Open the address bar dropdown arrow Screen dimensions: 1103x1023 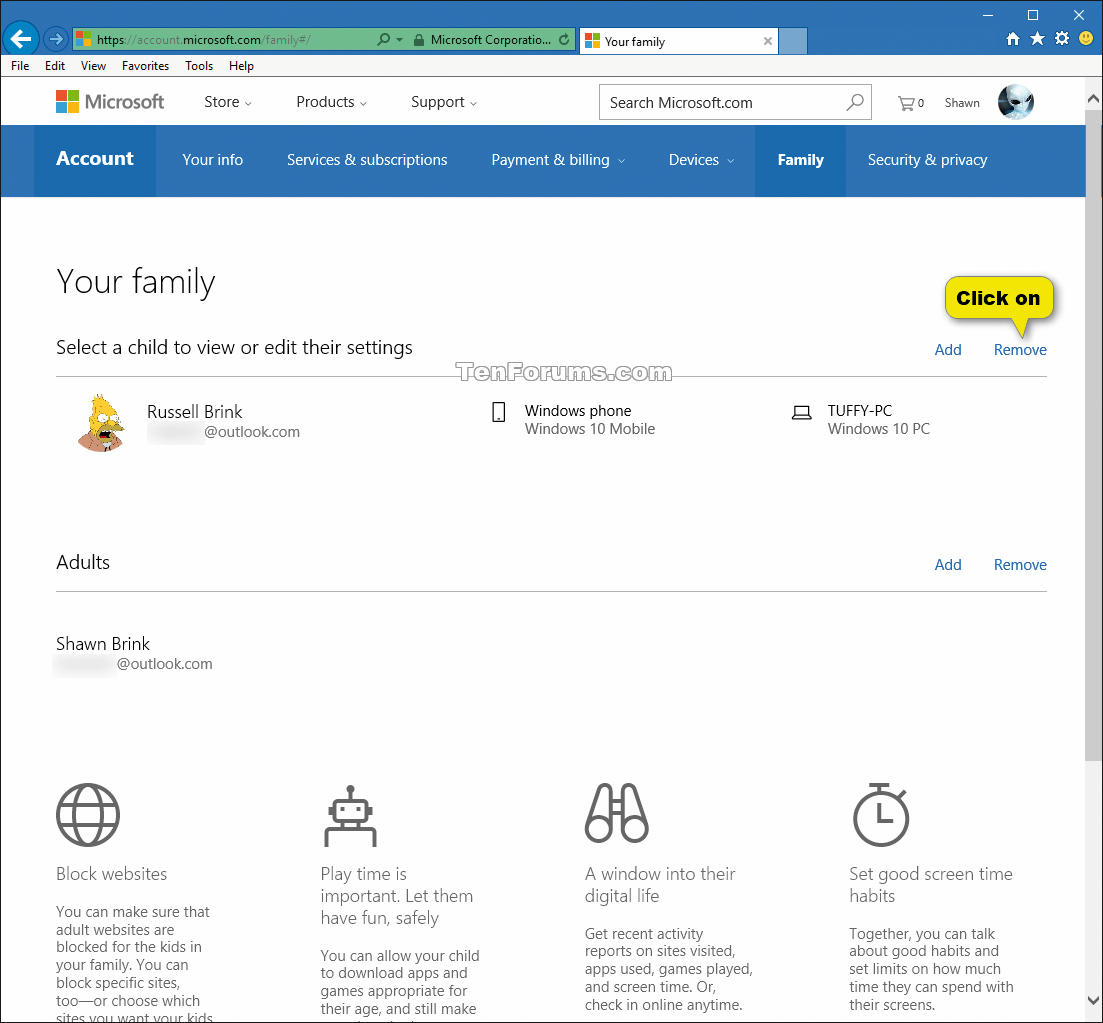coord(400,40)
